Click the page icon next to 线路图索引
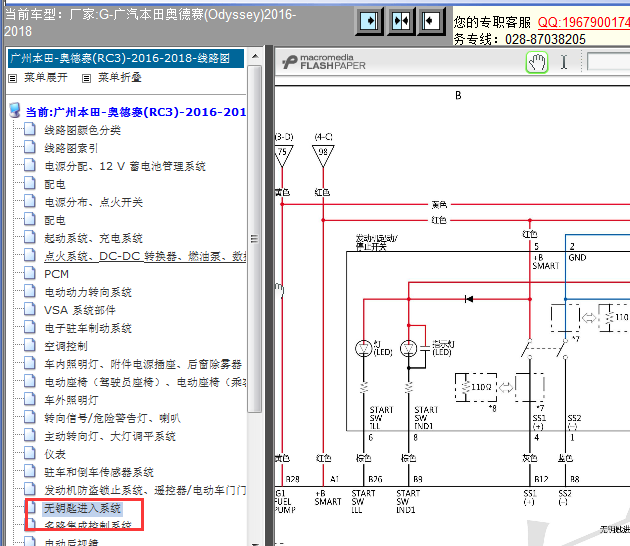 click(29, 147)
